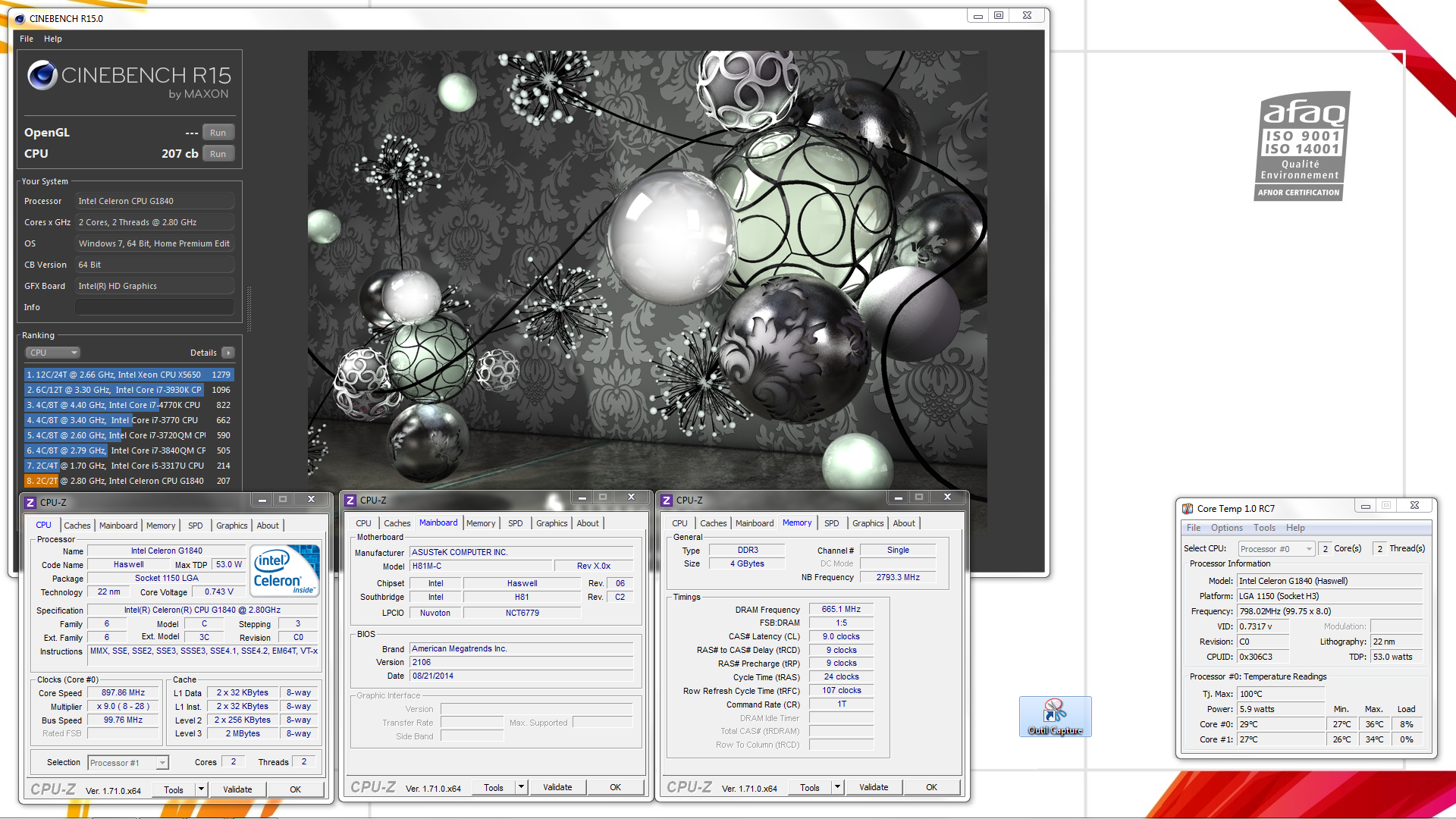The height and width of the screenshot is (819, 1456).
Task: Click the NB Frequency value 2793.3 MHz
Action: 898,577
